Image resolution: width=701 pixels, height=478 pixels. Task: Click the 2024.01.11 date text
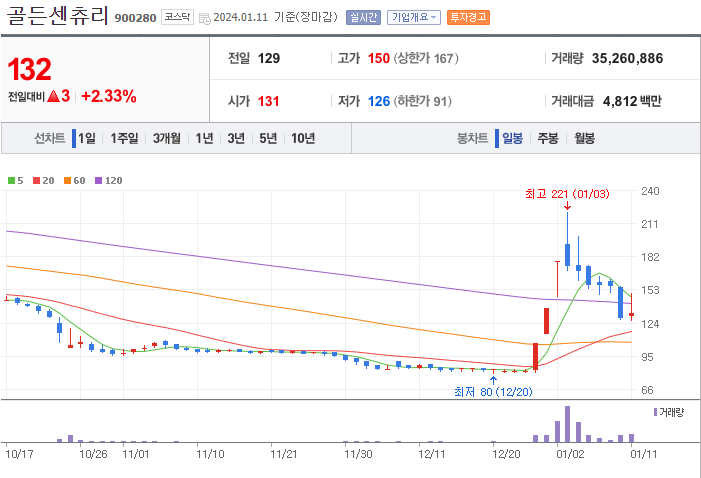241,17
